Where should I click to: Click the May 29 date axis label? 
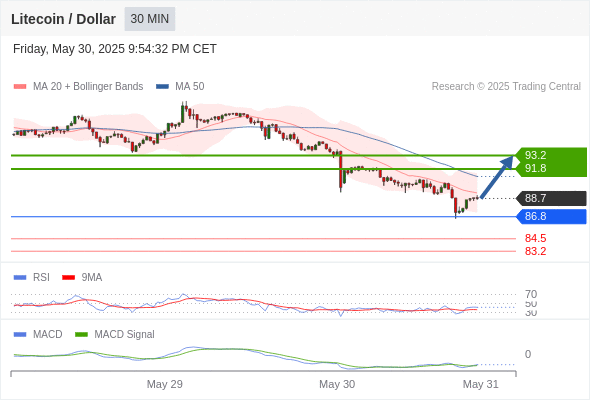click(165, 384)
